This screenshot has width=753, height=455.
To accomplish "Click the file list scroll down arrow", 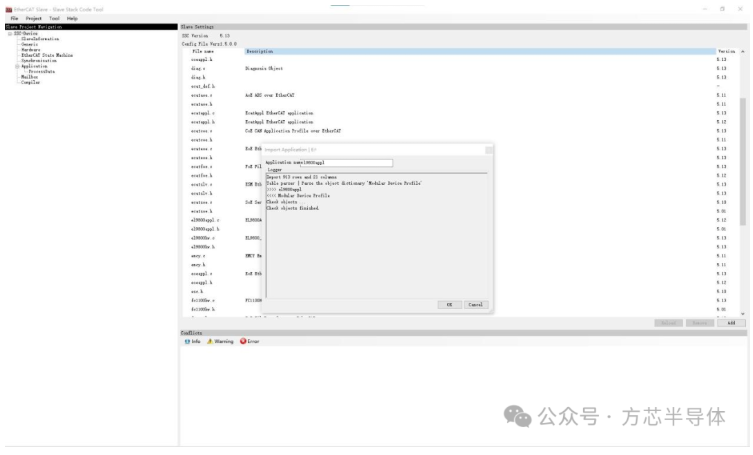I will (x=743, y=314).
